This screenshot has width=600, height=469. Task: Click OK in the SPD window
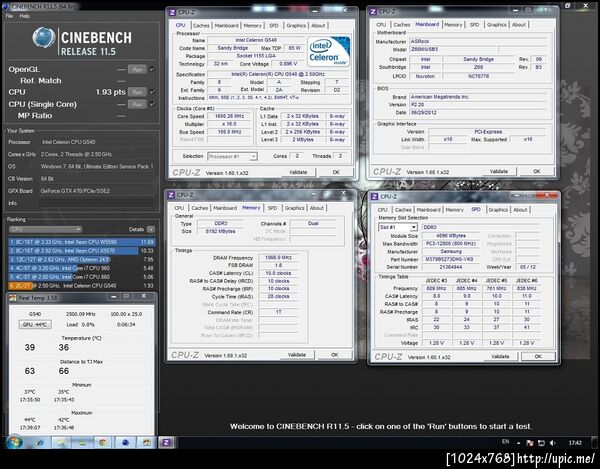click(538, 356)
